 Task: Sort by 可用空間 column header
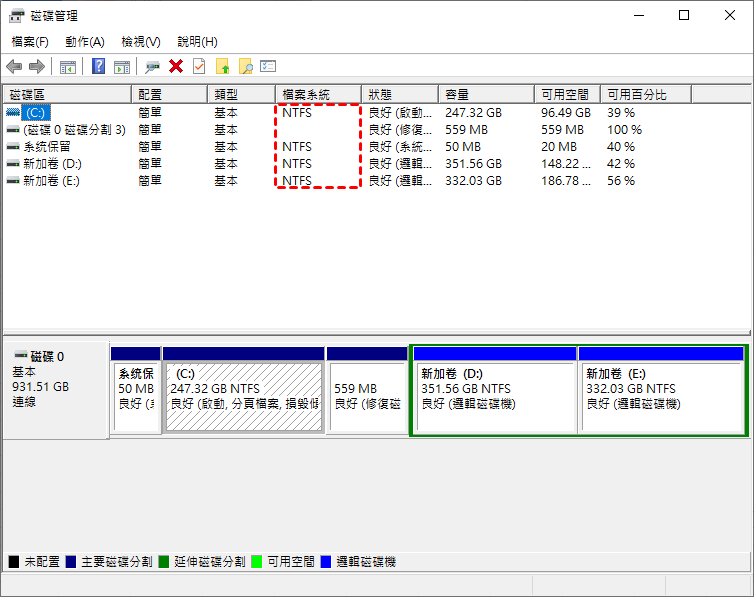568,94
